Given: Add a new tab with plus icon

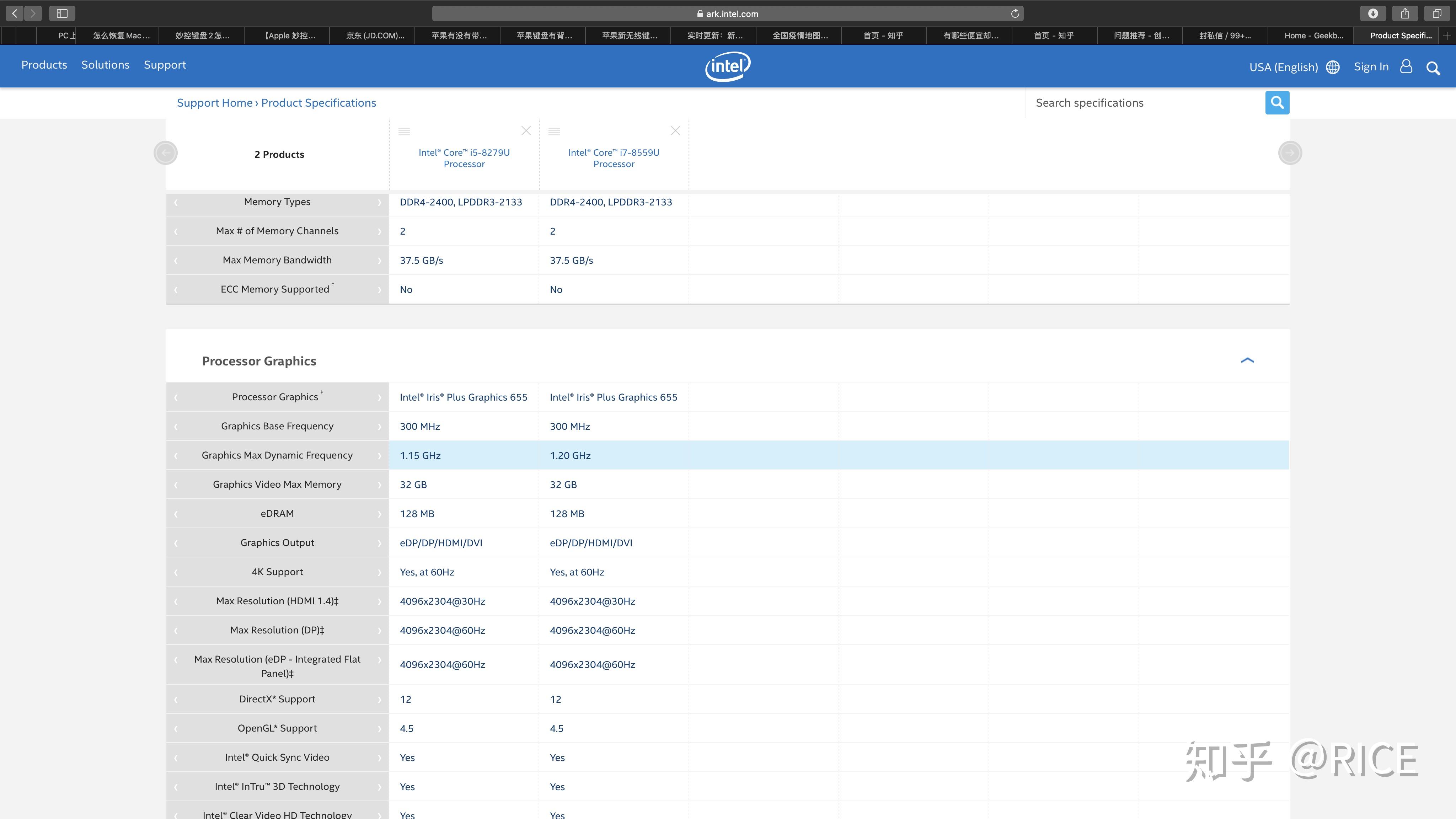Looking at the screenshot, I should click(1447, 36).
